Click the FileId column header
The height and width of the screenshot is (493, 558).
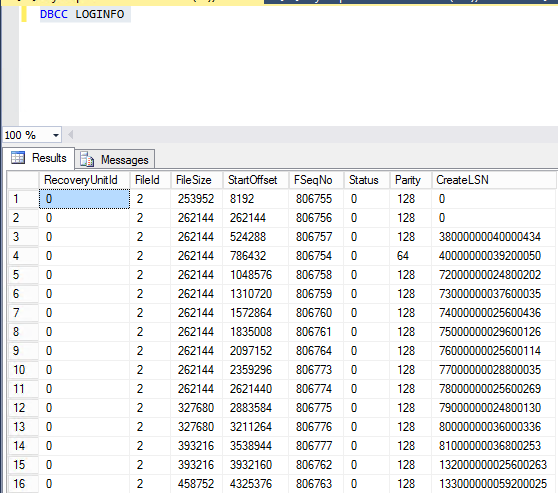151,180
